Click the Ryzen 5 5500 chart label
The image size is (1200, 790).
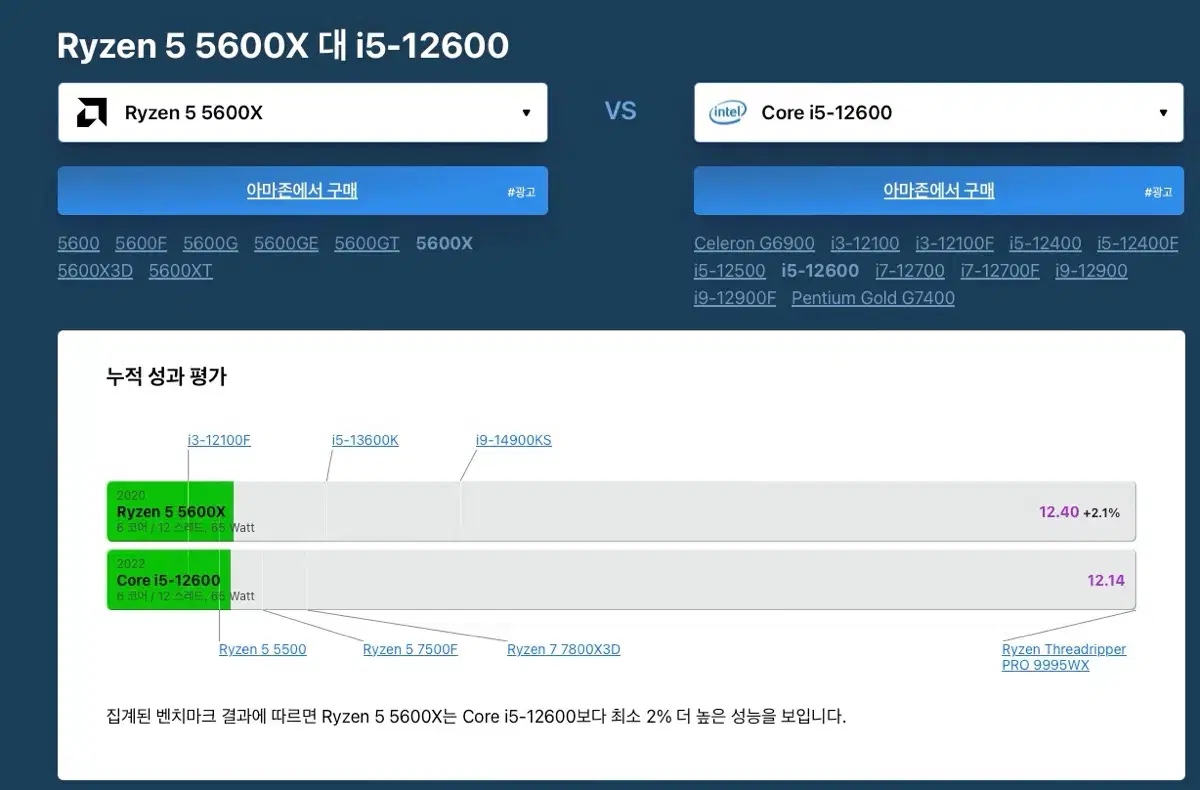pyautogui.click(x=263, y=649)
